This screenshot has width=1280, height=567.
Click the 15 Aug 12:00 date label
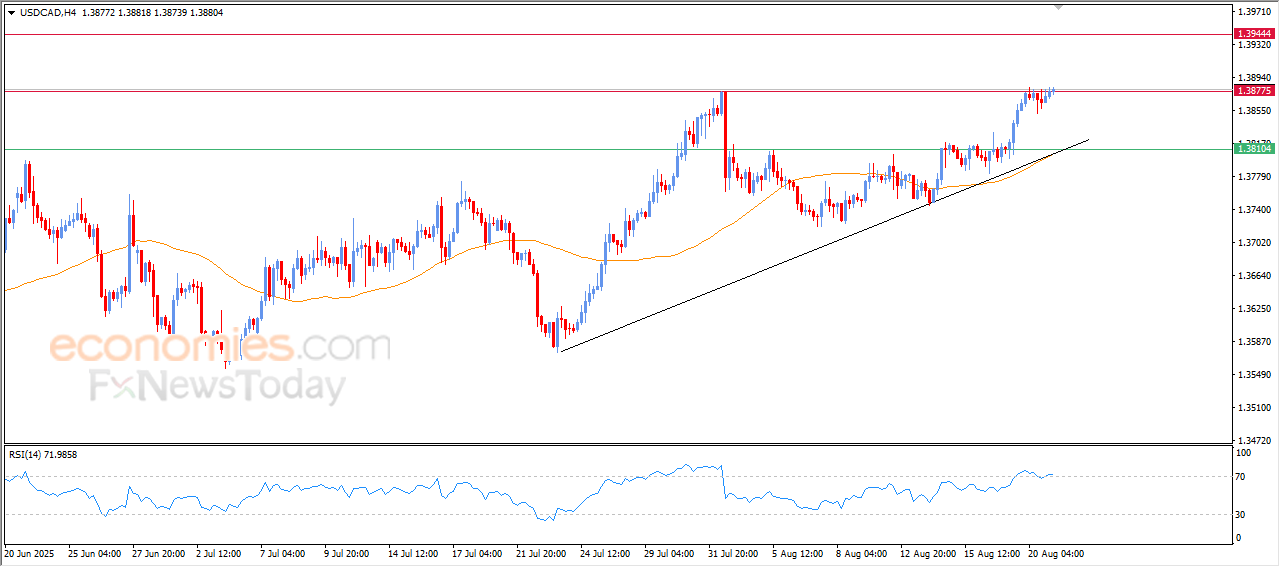point(990,553)
